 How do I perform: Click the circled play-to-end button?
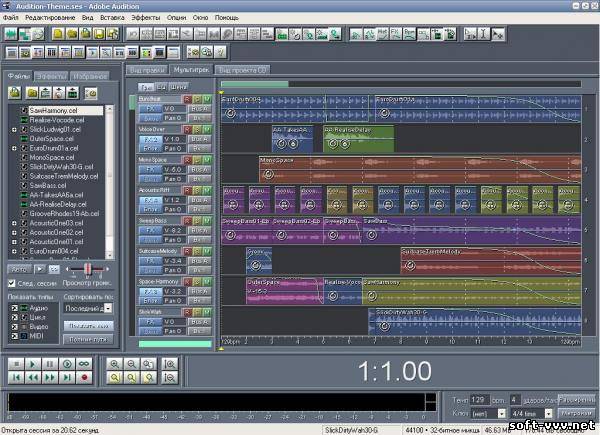67,364
